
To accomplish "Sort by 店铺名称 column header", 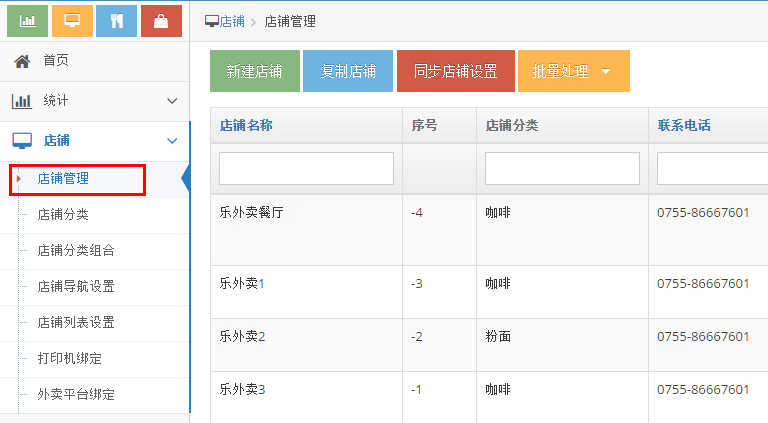I will point(246,125).
